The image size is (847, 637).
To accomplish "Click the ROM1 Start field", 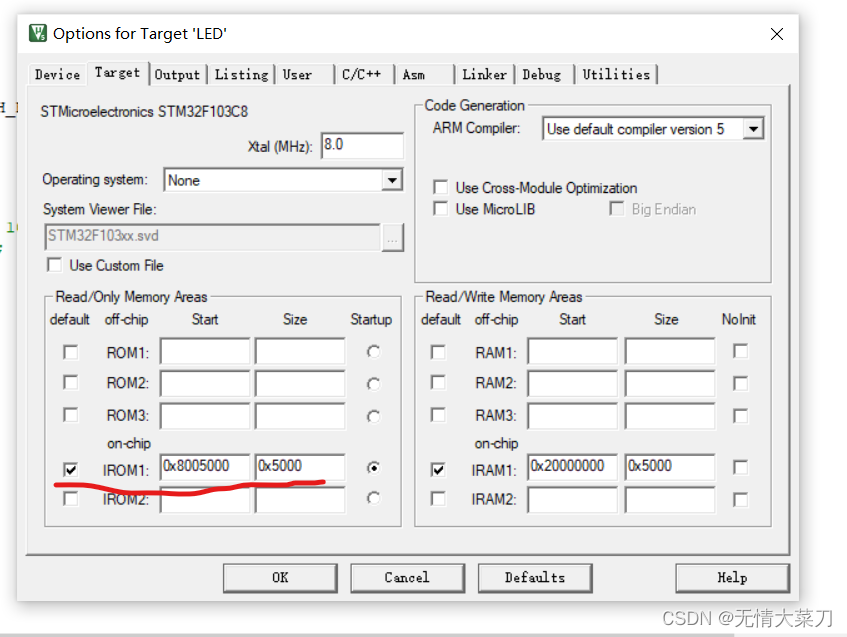I will [205, 352].
